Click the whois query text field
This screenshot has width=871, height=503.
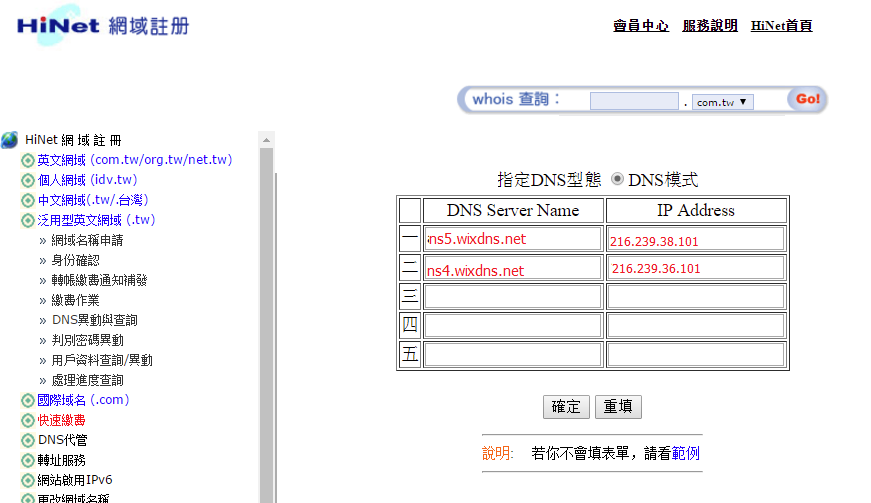(634, 101)
